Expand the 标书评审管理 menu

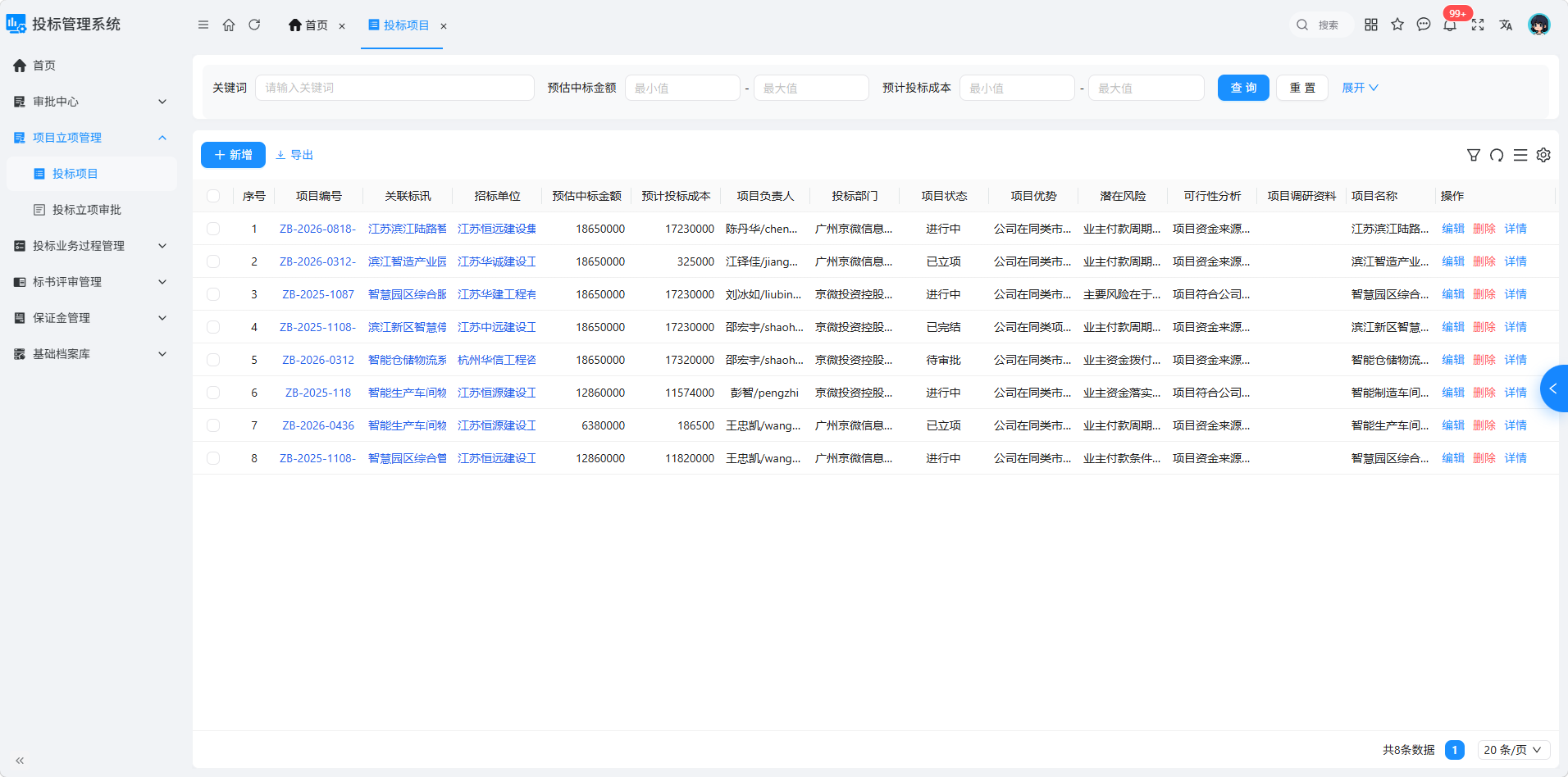click(x=91, y=282)
